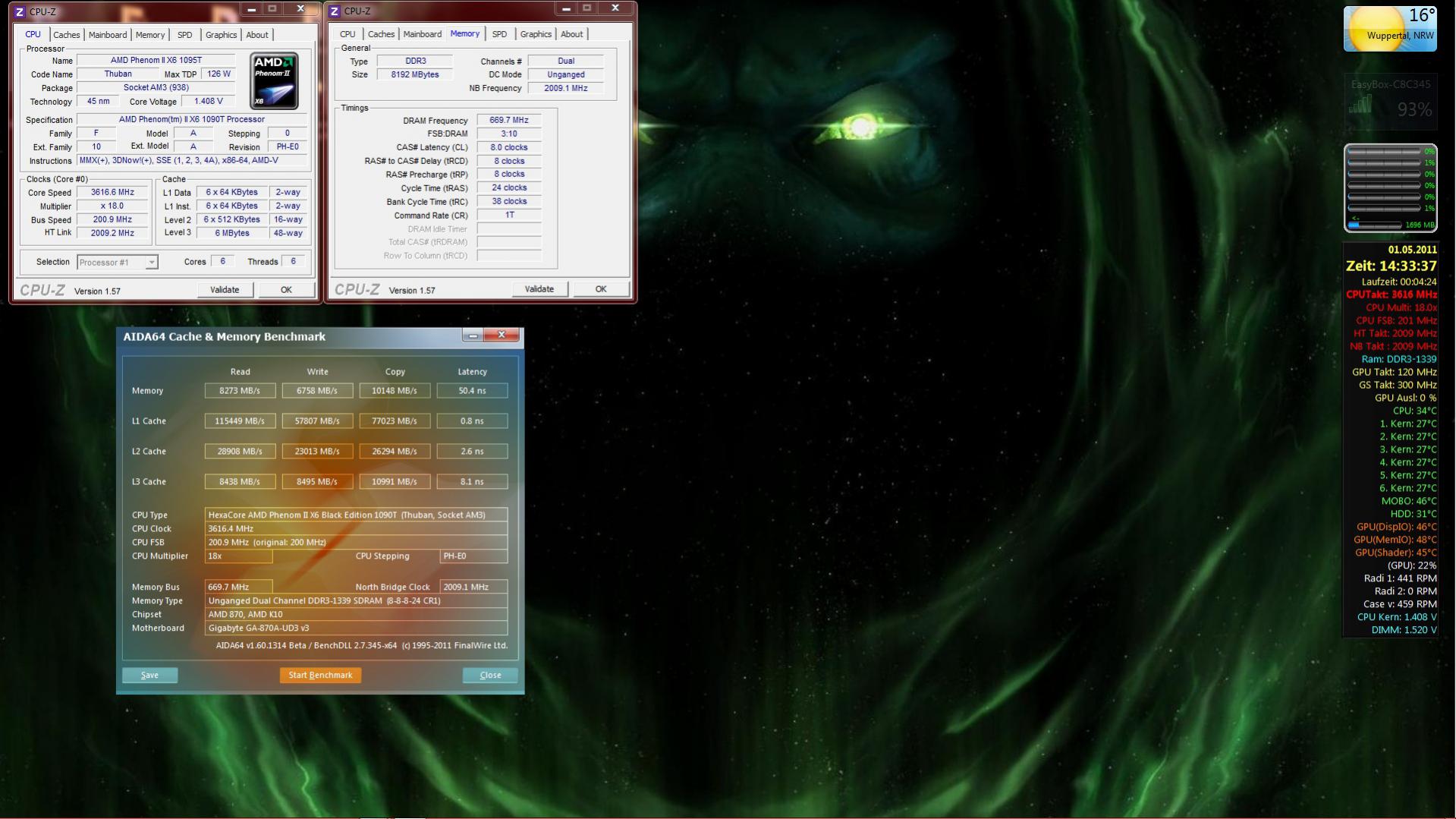Click the Command Rate value '1T'
The width and height of the screenshot is (1456, 819).
[509, 215]
